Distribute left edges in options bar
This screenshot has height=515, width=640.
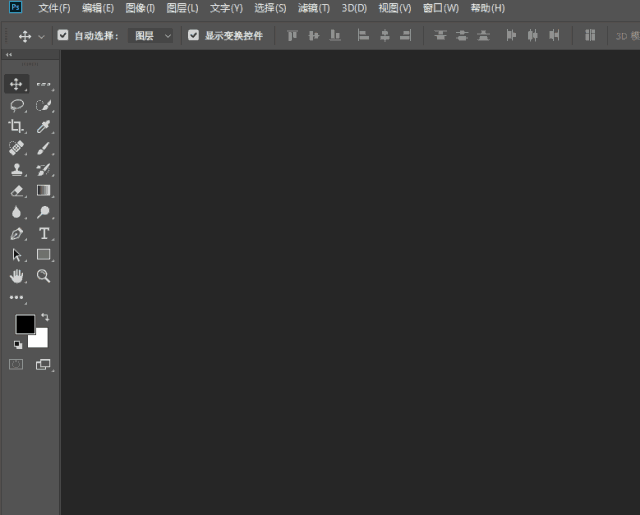tap(511, 36)
